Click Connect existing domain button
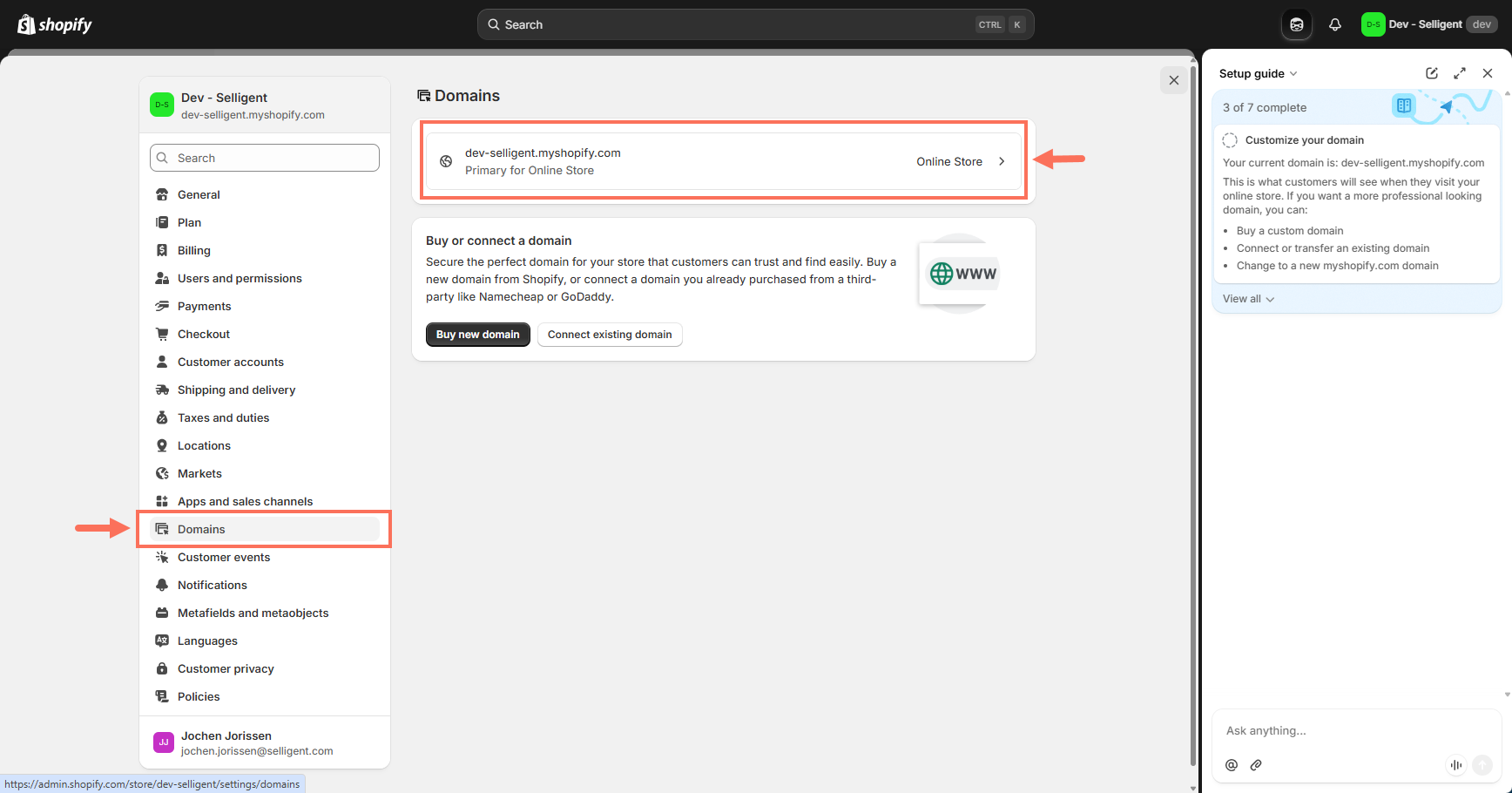 tap(610, 335)
